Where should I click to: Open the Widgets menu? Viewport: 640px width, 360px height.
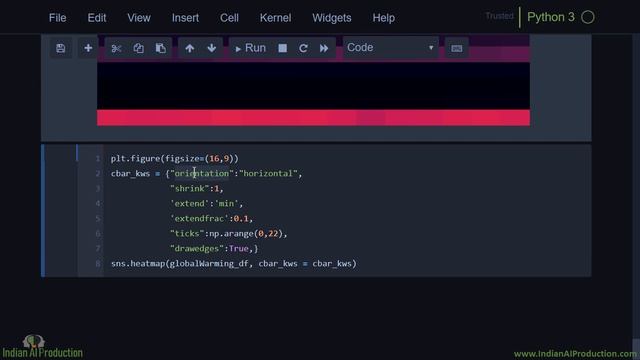pos(332,18)
